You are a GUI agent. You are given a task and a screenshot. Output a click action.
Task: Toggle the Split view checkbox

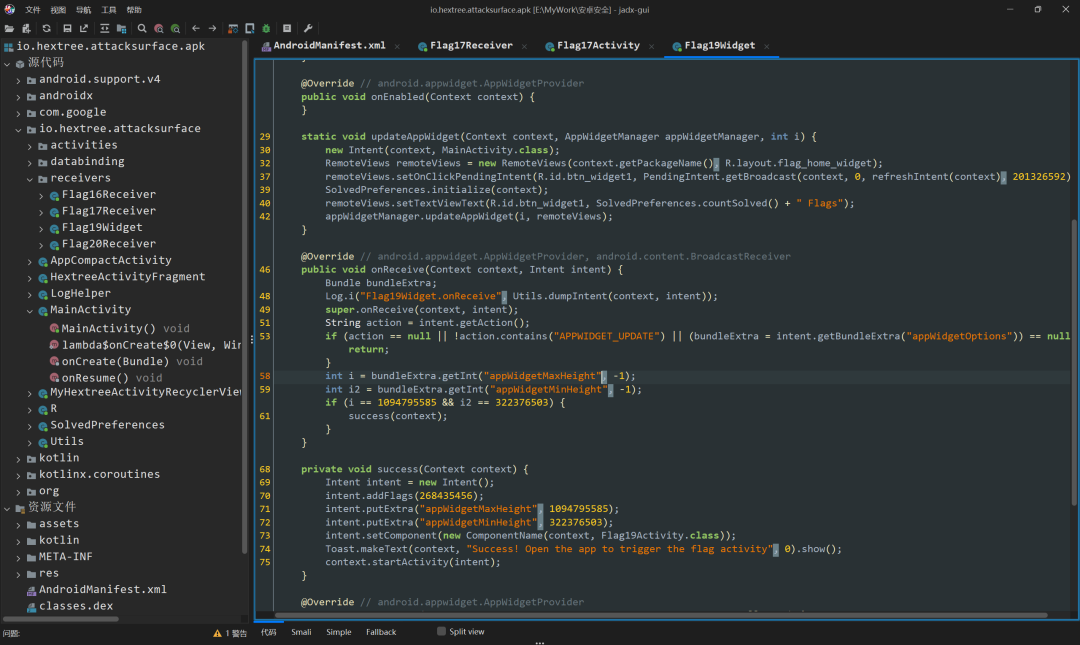pos(441,632)
